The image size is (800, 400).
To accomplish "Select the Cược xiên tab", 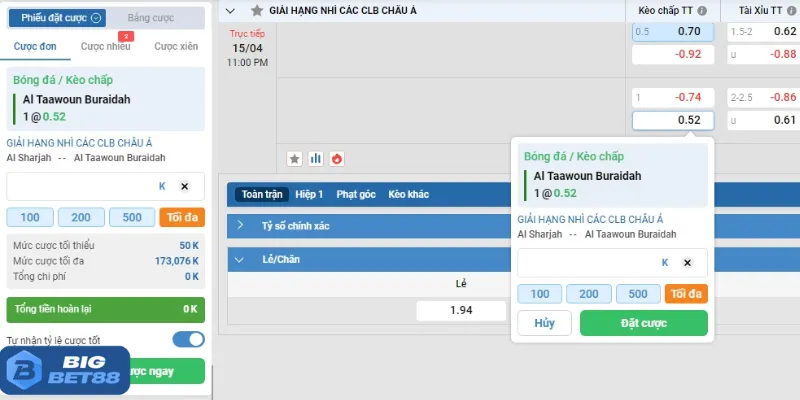I will pos(176,46).
